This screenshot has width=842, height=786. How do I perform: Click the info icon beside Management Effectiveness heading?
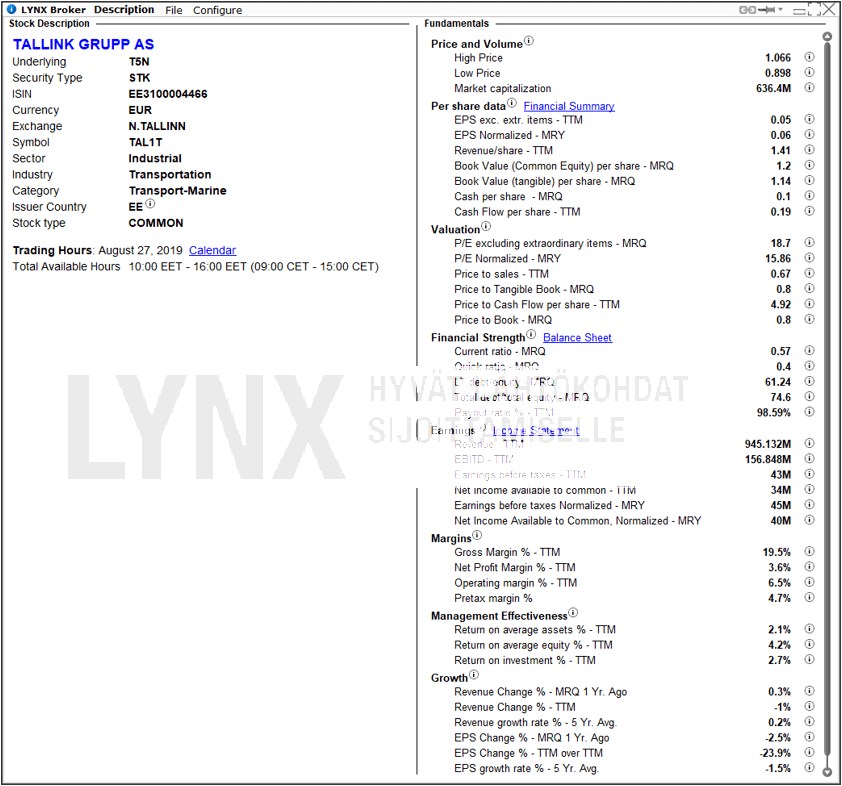(573, 613)
